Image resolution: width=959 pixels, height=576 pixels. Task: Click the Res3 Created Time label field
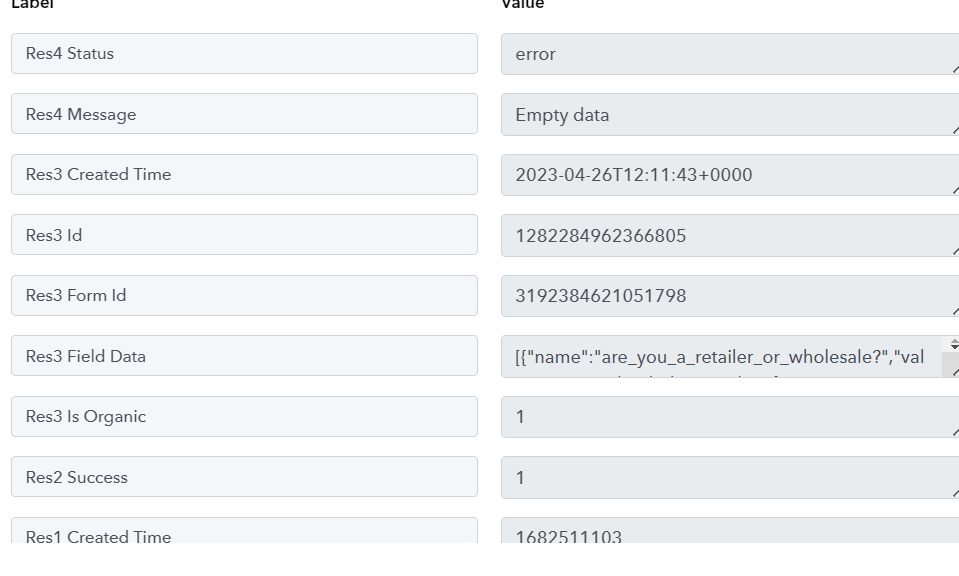[x=244, y=175]
